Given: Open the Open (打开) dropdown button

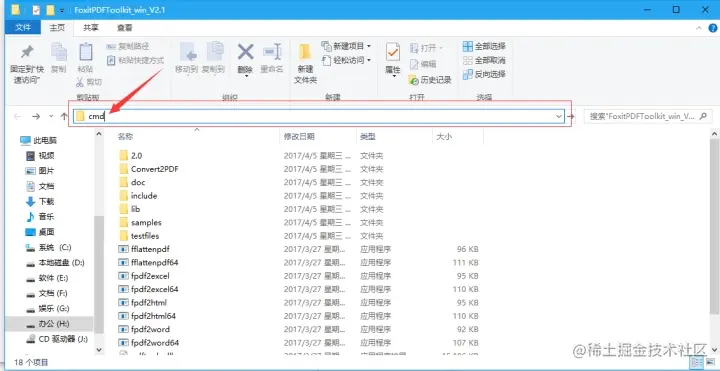Looking at the screenshot, I should pyautogui.click(x=426, y=48).
